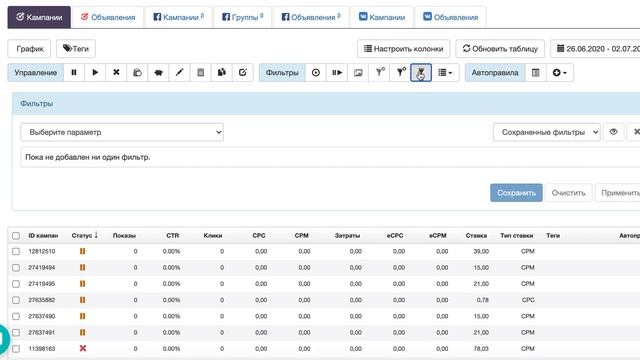The width and height of the screenshot is (640, 360).
Task: Open the Кампании tab with target icon
Action: pyautogui.click(x=39, y=17)
